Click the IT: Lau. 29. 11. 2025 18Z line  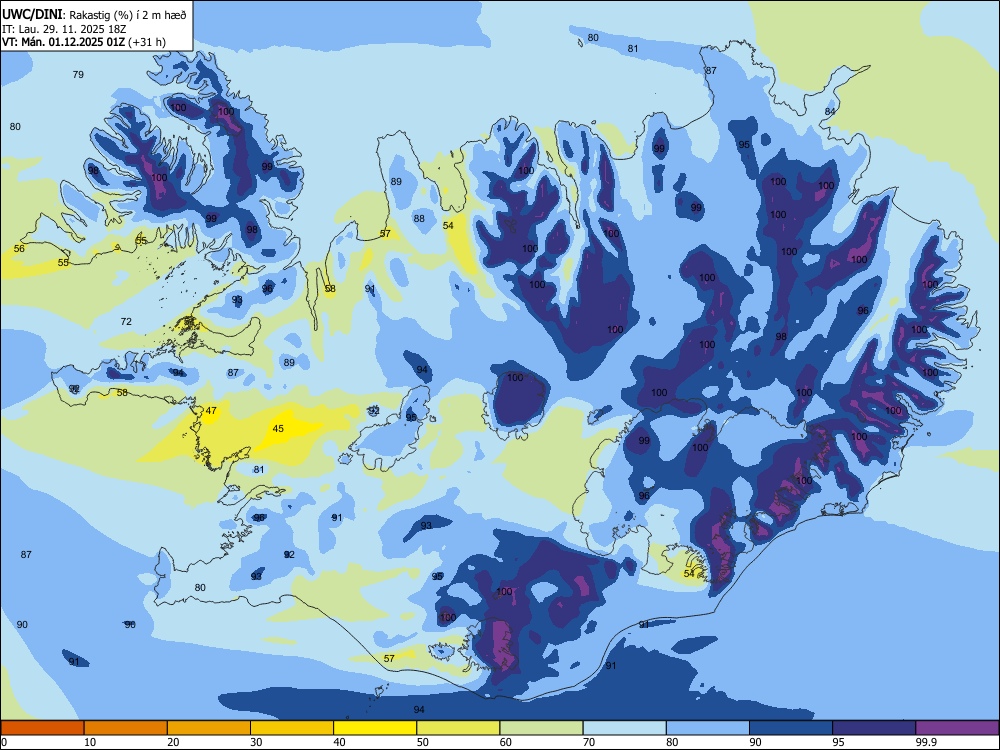[x=64, y=29]
